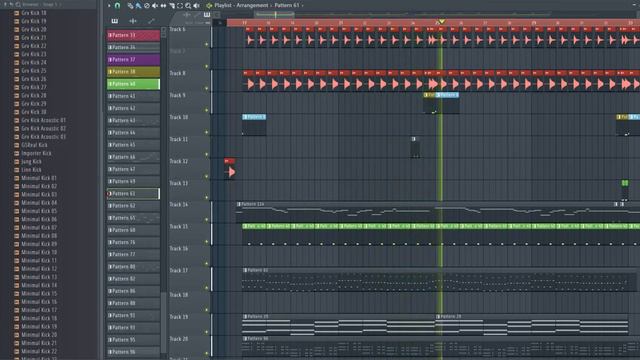Image resolution: width=640 pixels, height=360 pixels.
Task: Select Minimal Kick 10 in Browser
Action: (39, 252)
